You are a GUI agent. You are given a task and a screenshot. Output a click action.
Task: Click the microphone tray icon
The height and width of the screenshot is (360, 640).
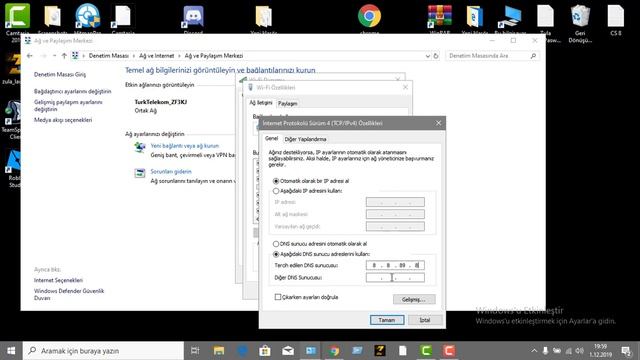pos(545,351)
